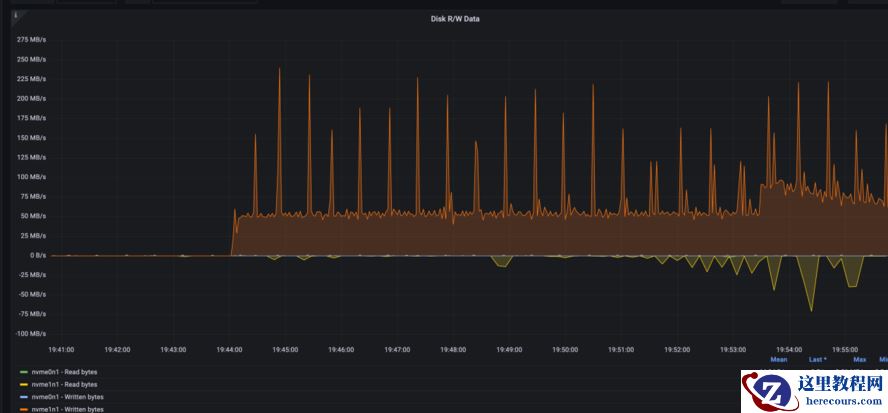
Task: Click the 150 MB/s y-axis label
Action: click(x=31, y=138)
